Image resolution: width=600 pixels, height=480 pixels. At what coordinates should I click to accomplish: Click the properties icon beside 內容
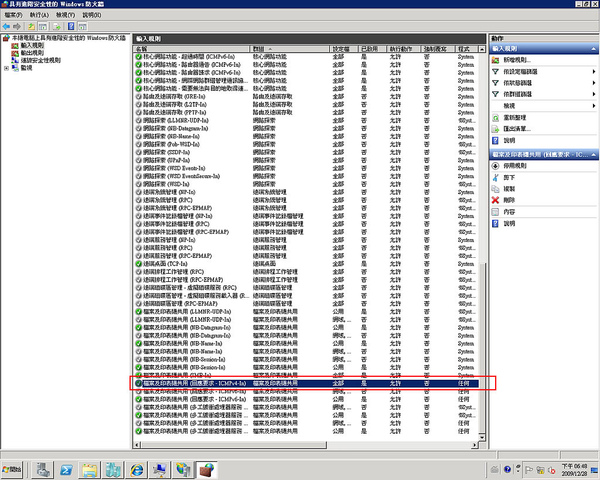pyautogui.click(x=496, y=212)
